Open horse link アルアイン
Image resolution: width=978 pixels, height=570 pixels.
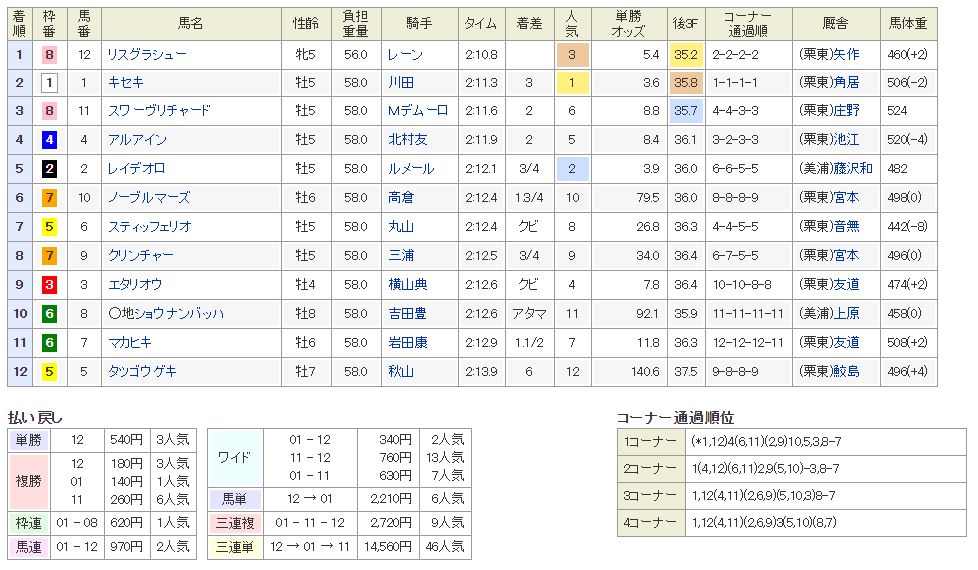click(137, 140)
